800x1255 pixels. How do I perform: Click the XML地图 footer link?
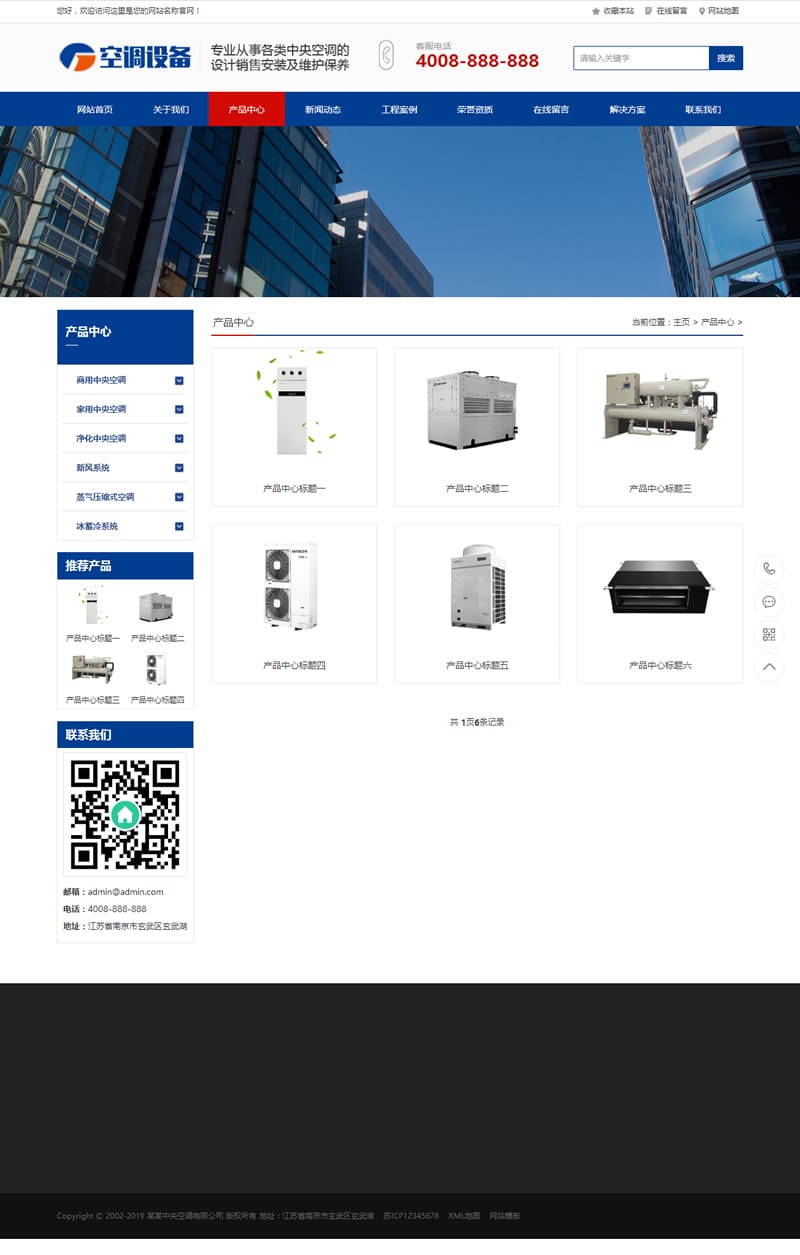coord(464,1216)
